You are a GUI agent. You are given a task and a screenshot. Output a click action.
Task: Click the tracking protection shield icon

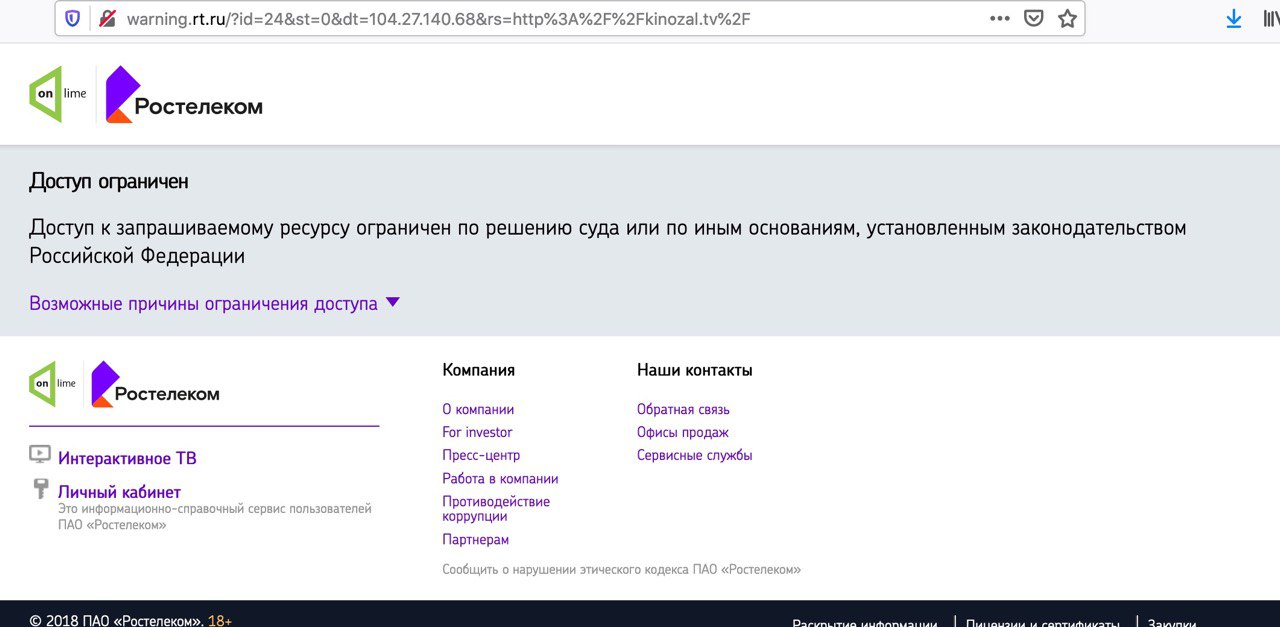[72, 18]
